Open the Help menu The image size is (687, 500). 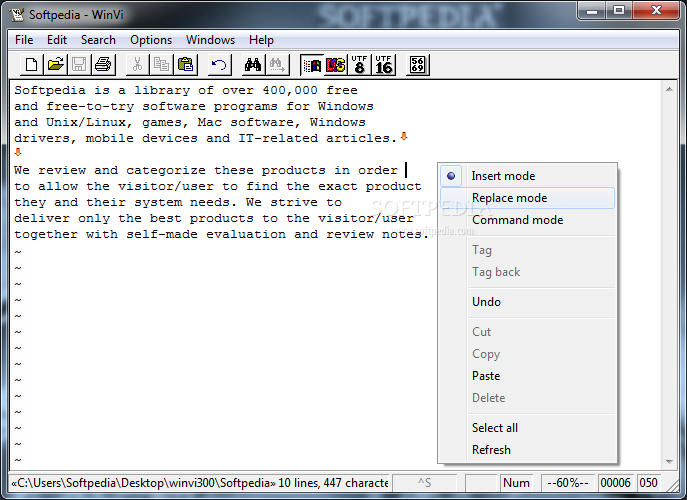pyautogui.click(x=261, y=40)
